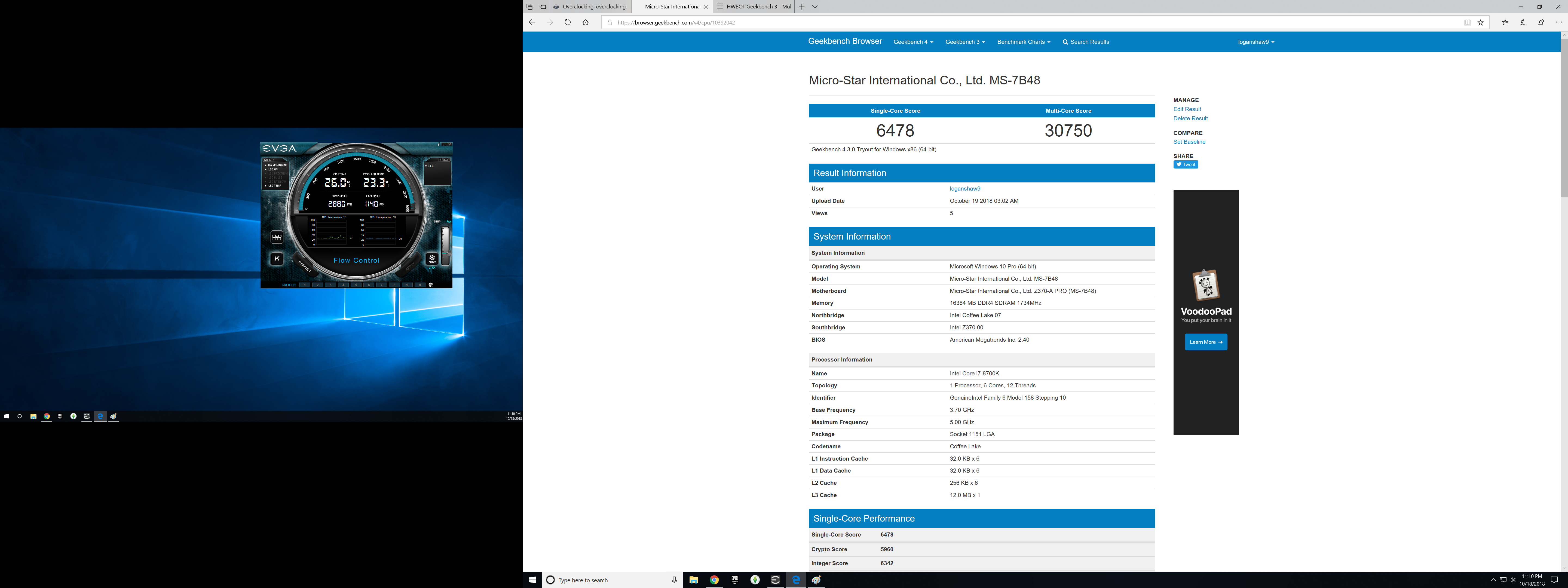
Task: Expand the Geekbench 4 dropdown menu
Action: pos(913,42)
